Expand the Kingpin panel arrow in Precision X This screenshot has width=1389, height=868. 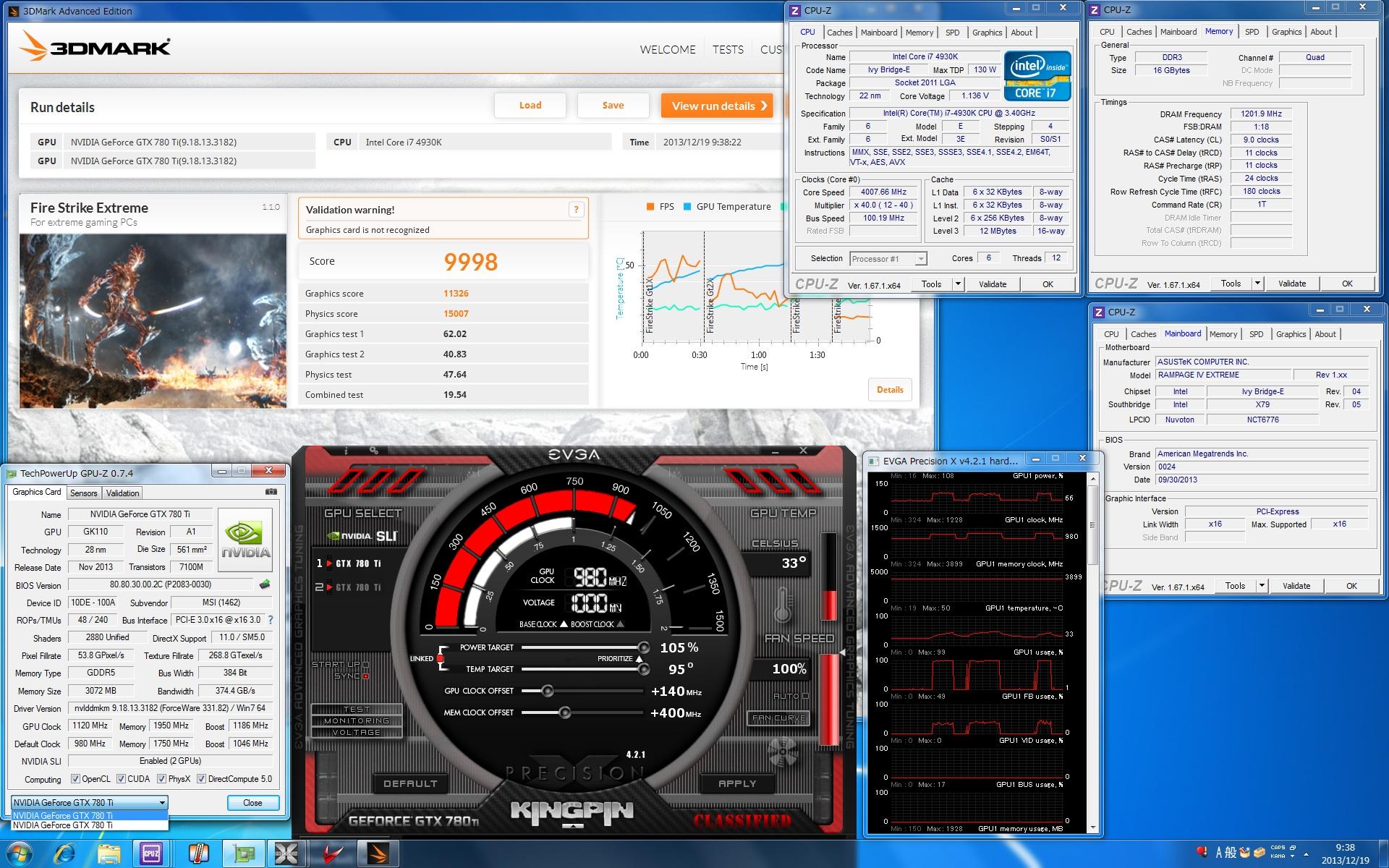pos(573,826)
